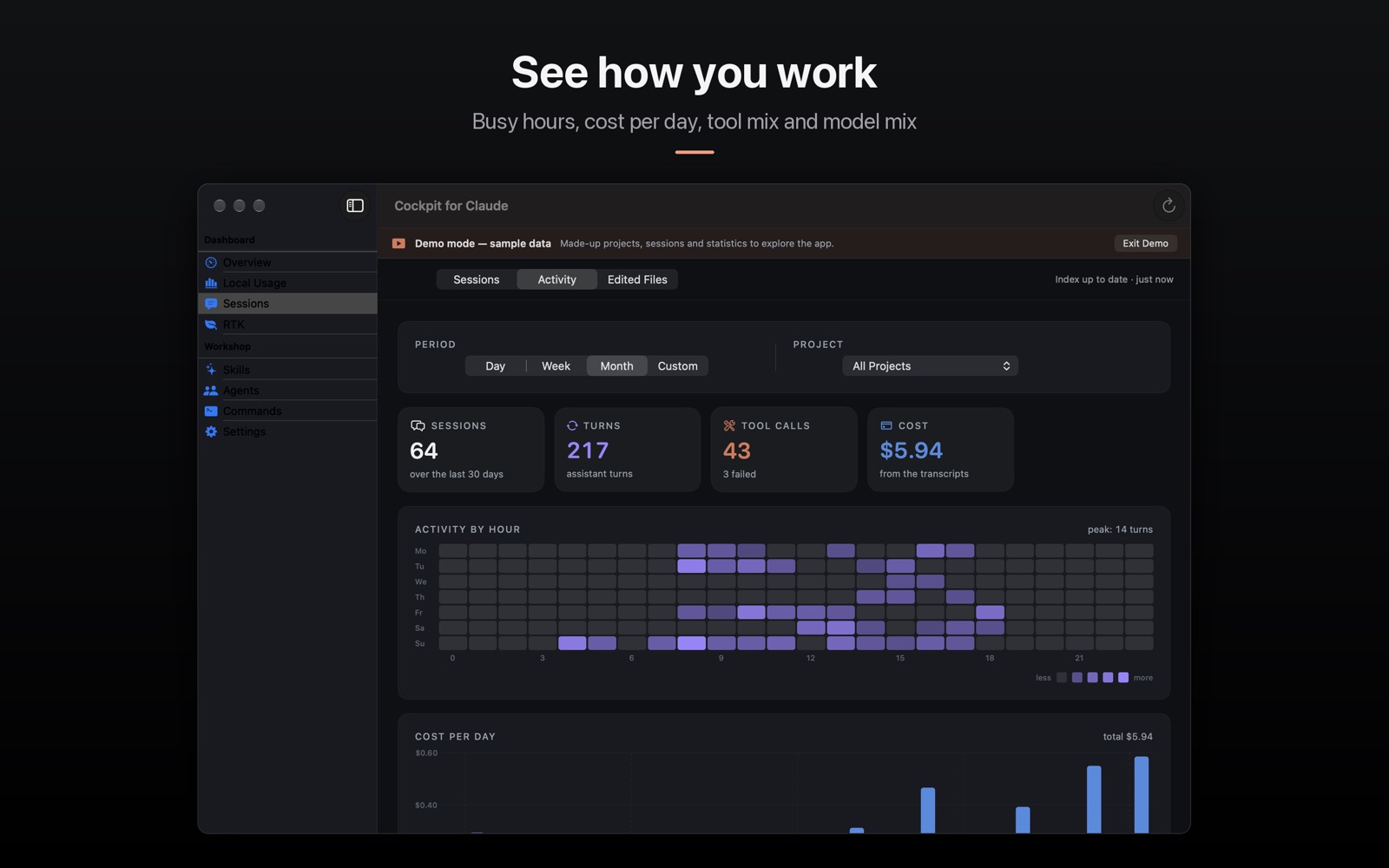Click the '3 failed' text
Screen dimensions: 1389x868
point(740,474)
